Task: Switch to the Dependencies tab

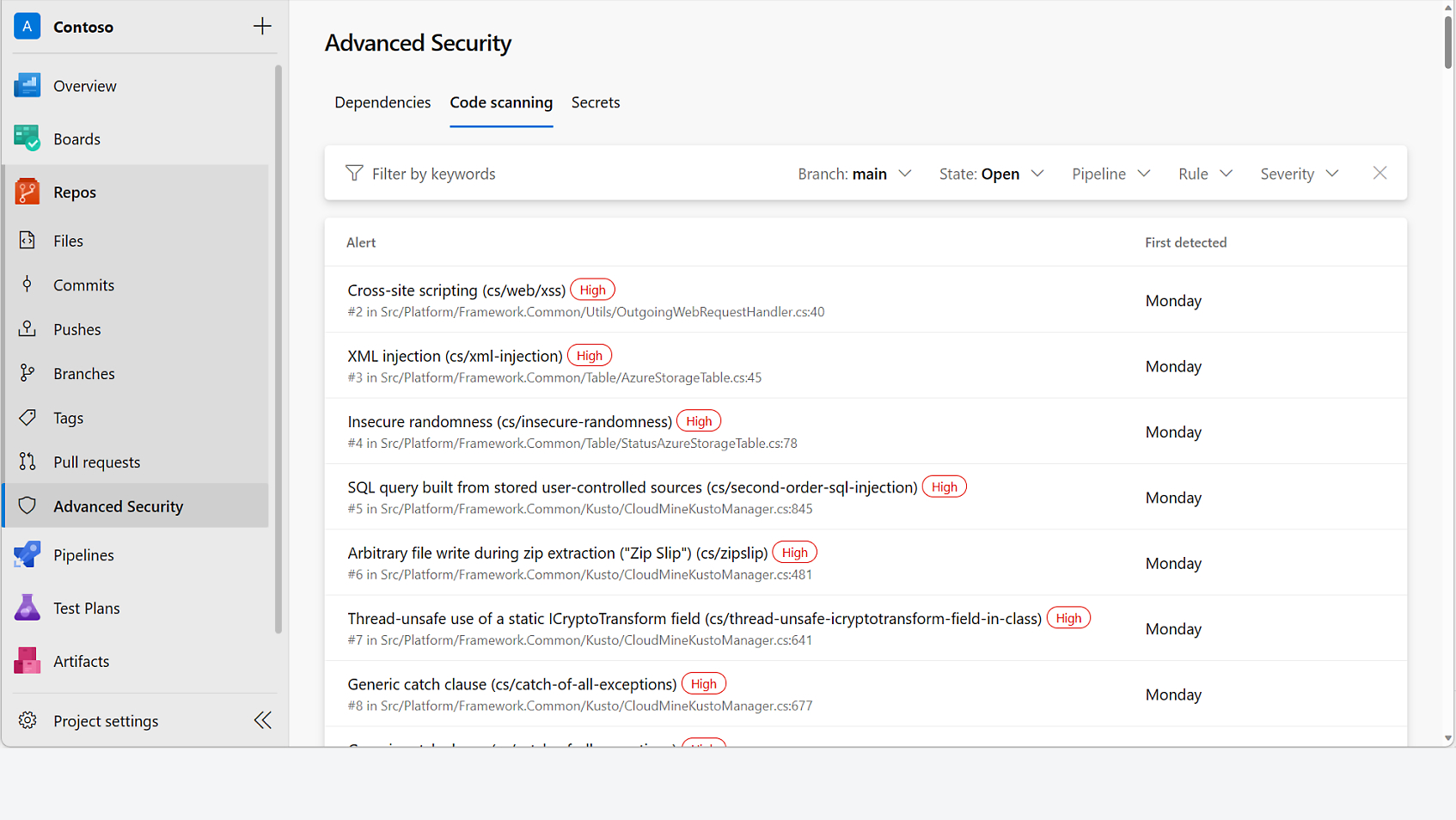Action: 382,101
